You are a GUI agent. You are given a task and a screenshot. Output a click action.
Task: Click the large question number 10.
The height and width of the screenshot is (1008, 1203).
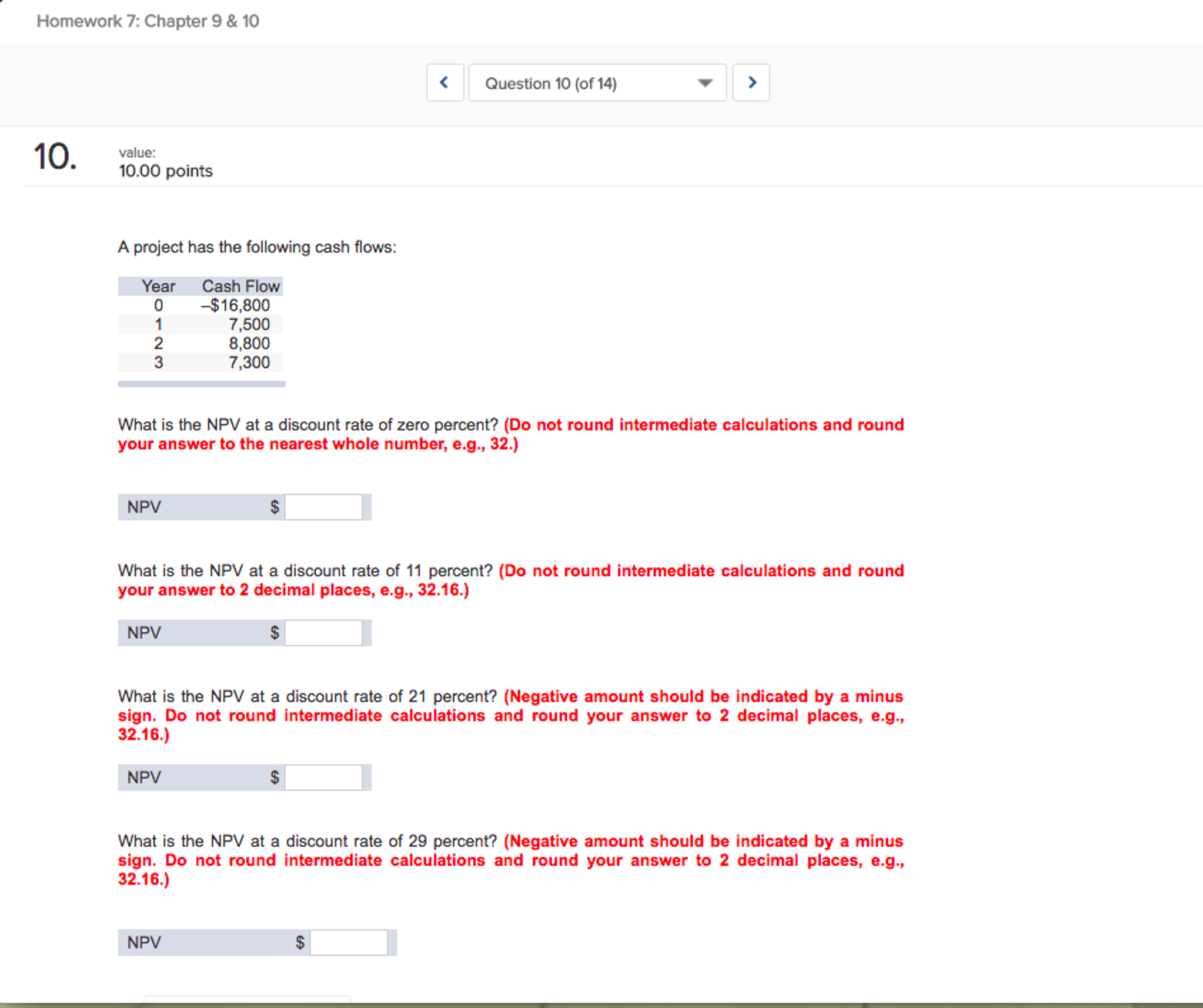(55, 157)
